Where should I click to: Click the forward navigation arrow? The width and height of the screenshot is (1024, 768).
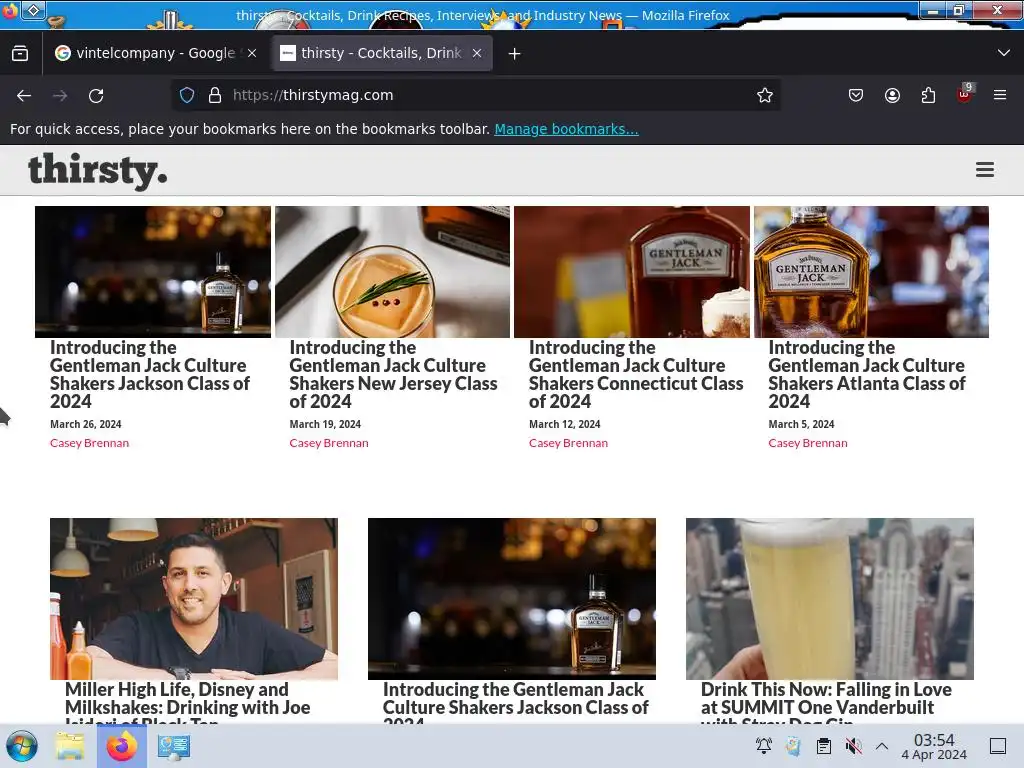click(x=60, y=95)
